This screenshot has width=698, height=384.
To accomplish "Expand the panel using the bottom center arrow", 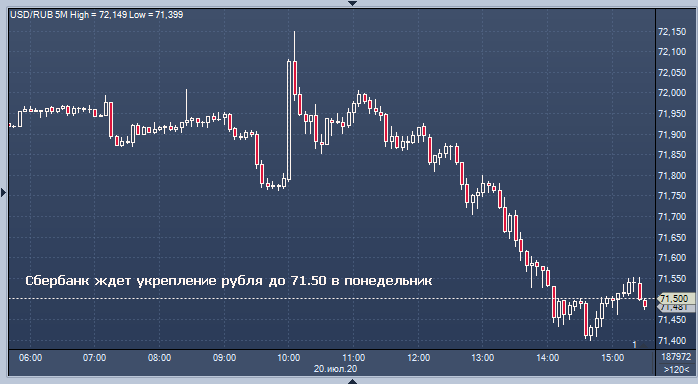I will tap(353, 381).
